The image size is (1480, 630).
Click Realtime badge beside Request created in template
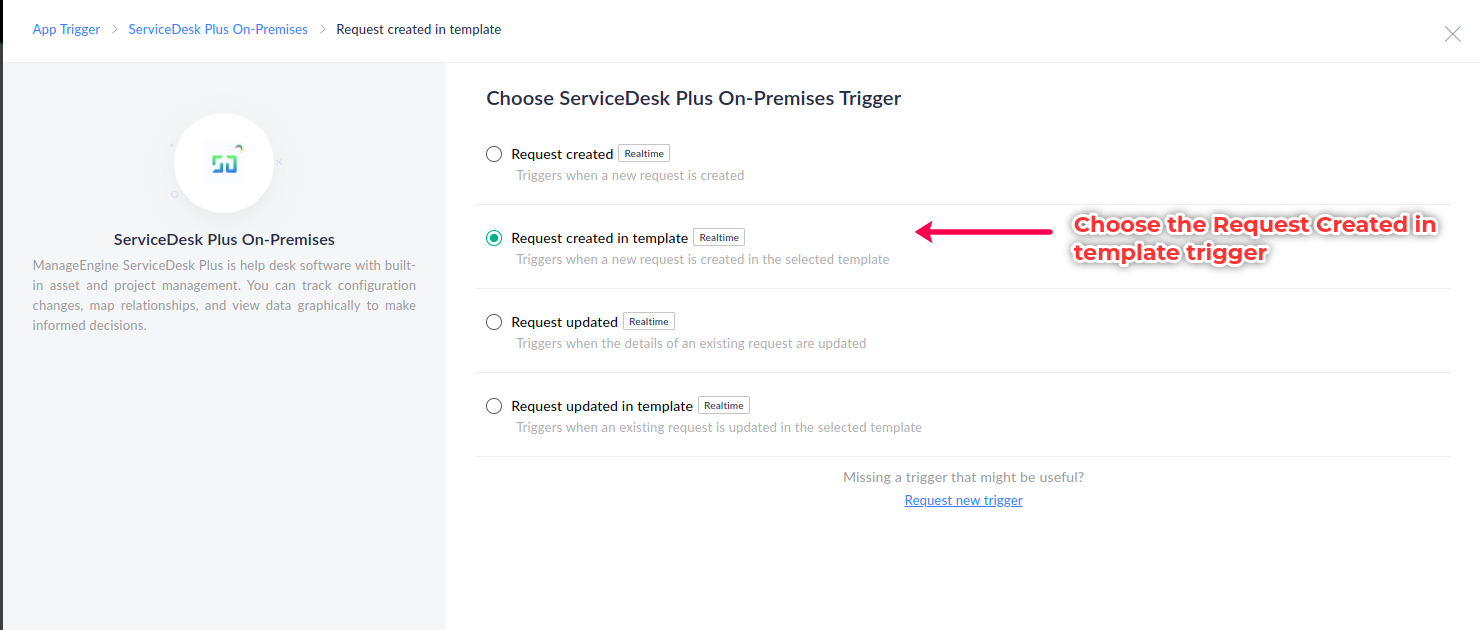[x=718, y=237]
